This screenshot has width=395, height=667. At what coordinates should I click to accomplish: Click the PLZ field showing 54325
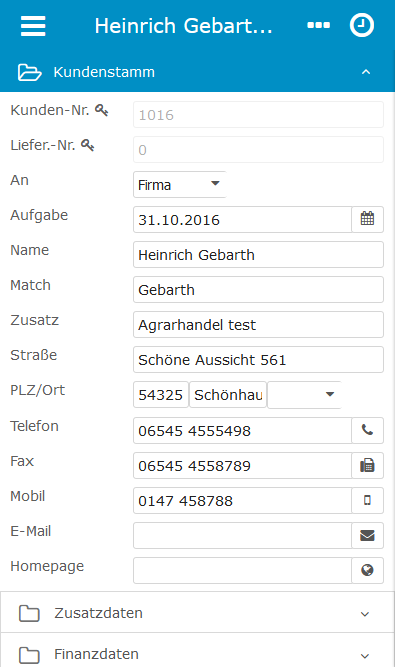pyautogui.click(x=161, y=395)
